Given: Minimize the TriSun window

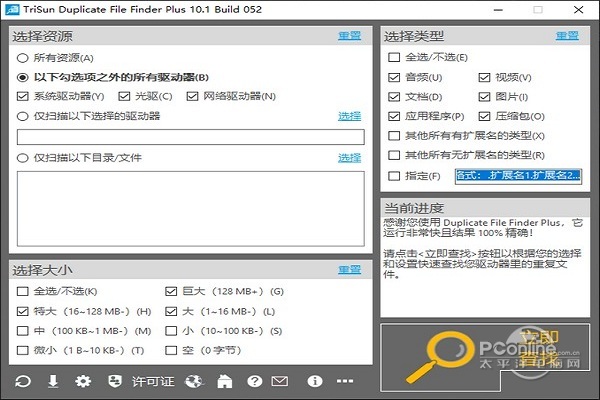Looking at the screenshot, I should pos(498,10).
